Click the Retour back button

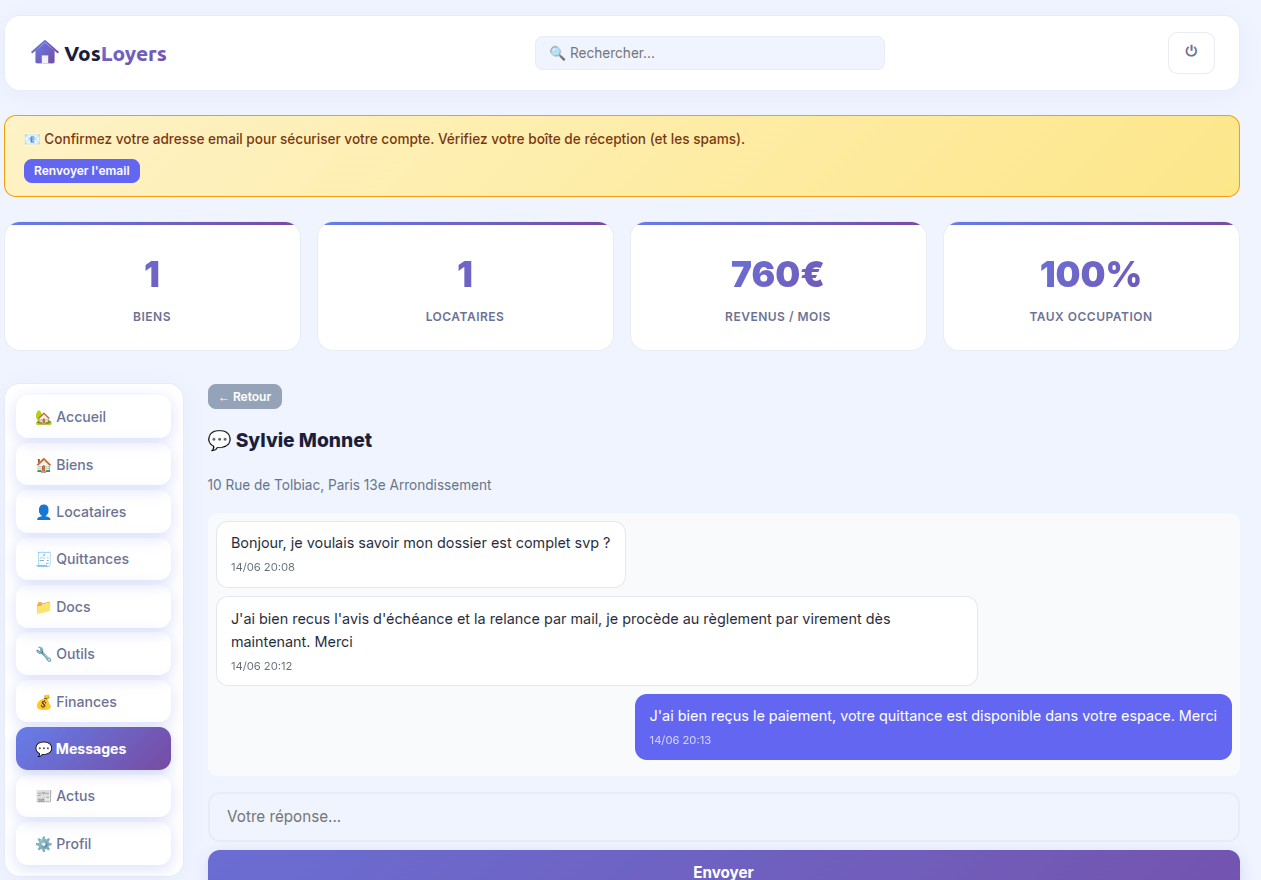tap(245, 397)
